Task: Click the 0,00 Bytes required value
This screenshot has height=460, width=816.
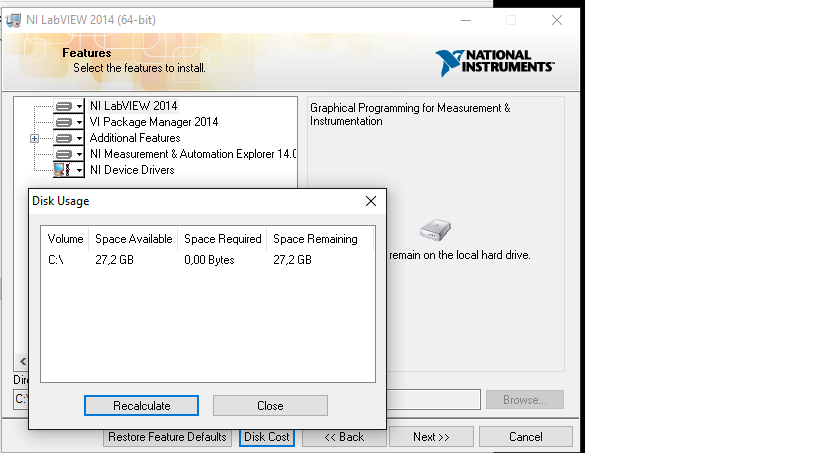Action: (x=209, y=260)
